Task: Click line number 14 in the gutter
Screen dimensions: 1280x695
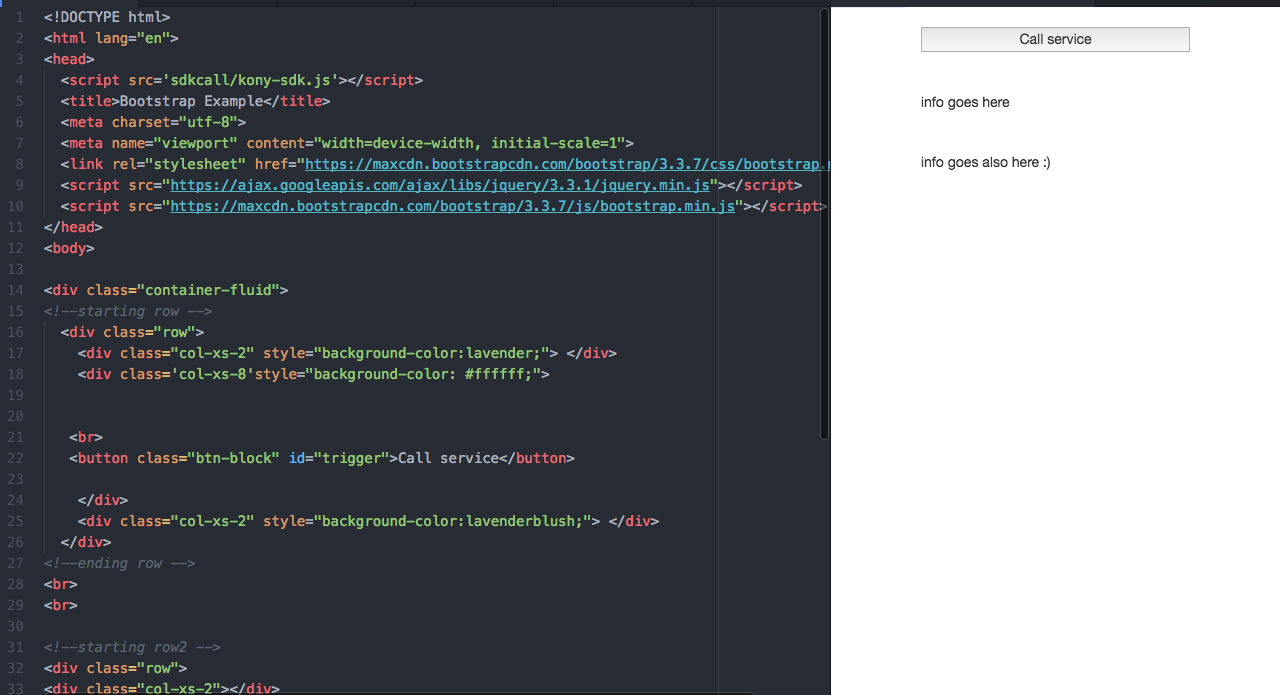Action: [x=18, y=290]
